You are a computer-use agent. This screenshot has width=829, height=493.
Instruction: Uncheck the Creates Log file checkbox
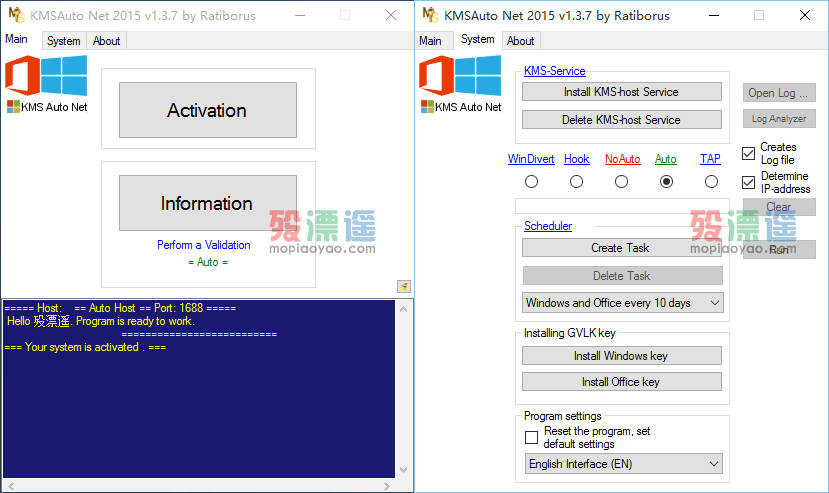[748, 153]
